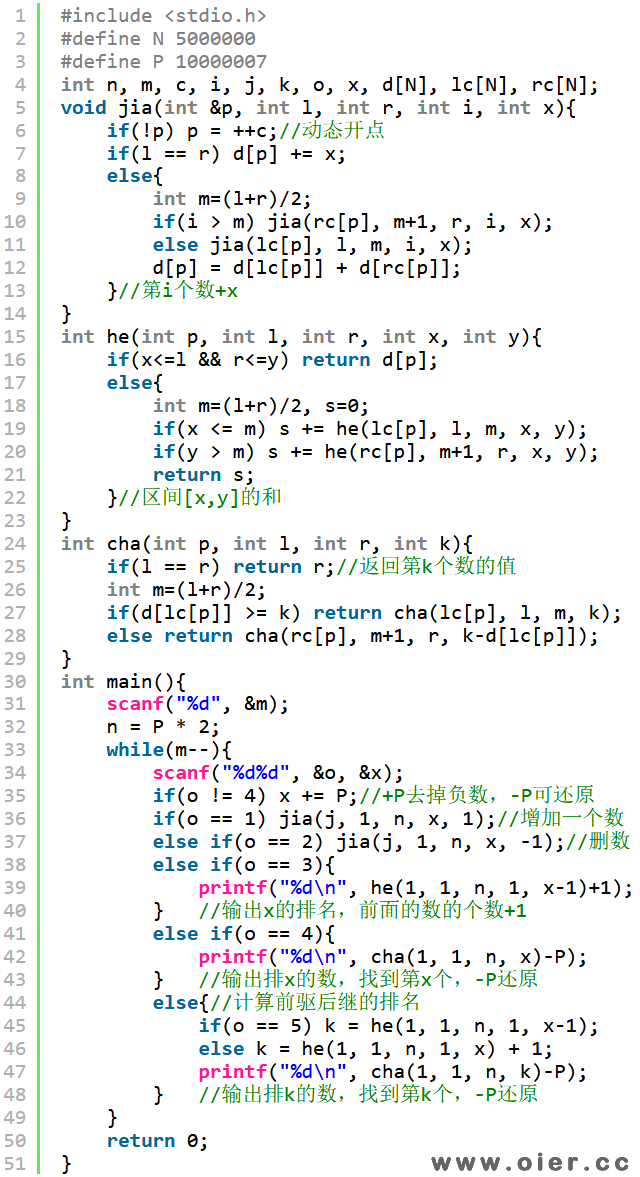Click 'else k = he(1, 1, n, 1, x) + 1;'
This screenshot has width=640, height=1177.
pos(376,1049)
